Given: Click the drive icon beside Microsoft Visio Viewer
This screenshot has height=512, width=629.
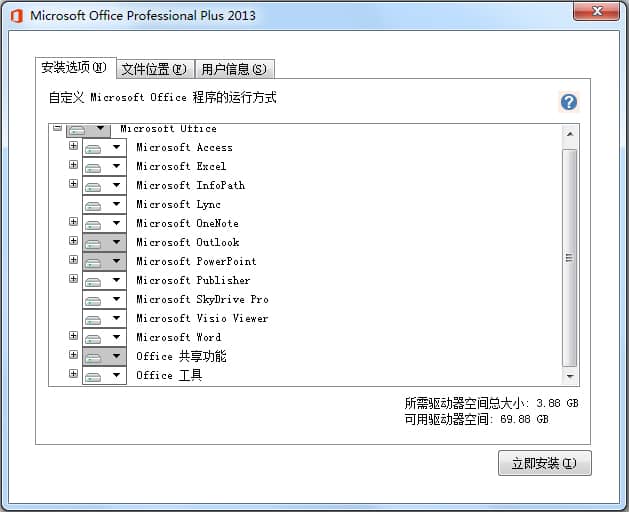Looking at the screenshot, I should coord(94,319).
